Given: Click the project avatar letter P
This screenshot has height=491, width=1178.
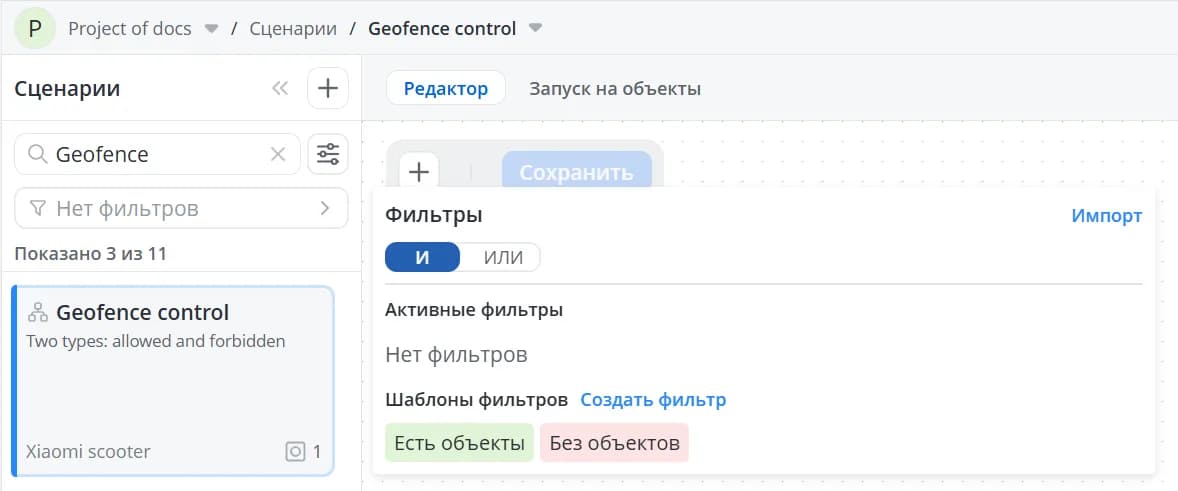Looking at the screenshot, I should tap(35, 29).
